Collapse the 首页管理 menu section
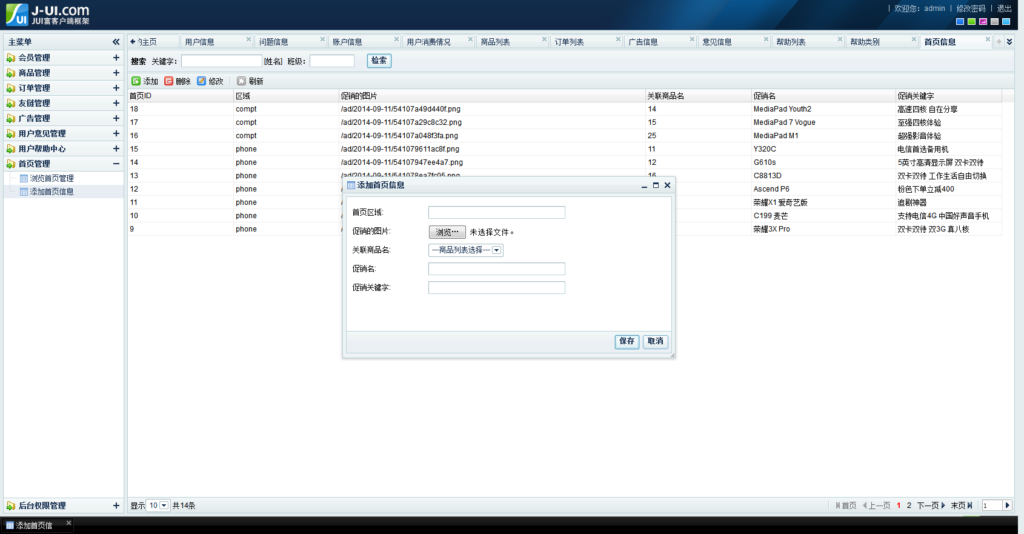1024x534 pixels. pos(116,164)
